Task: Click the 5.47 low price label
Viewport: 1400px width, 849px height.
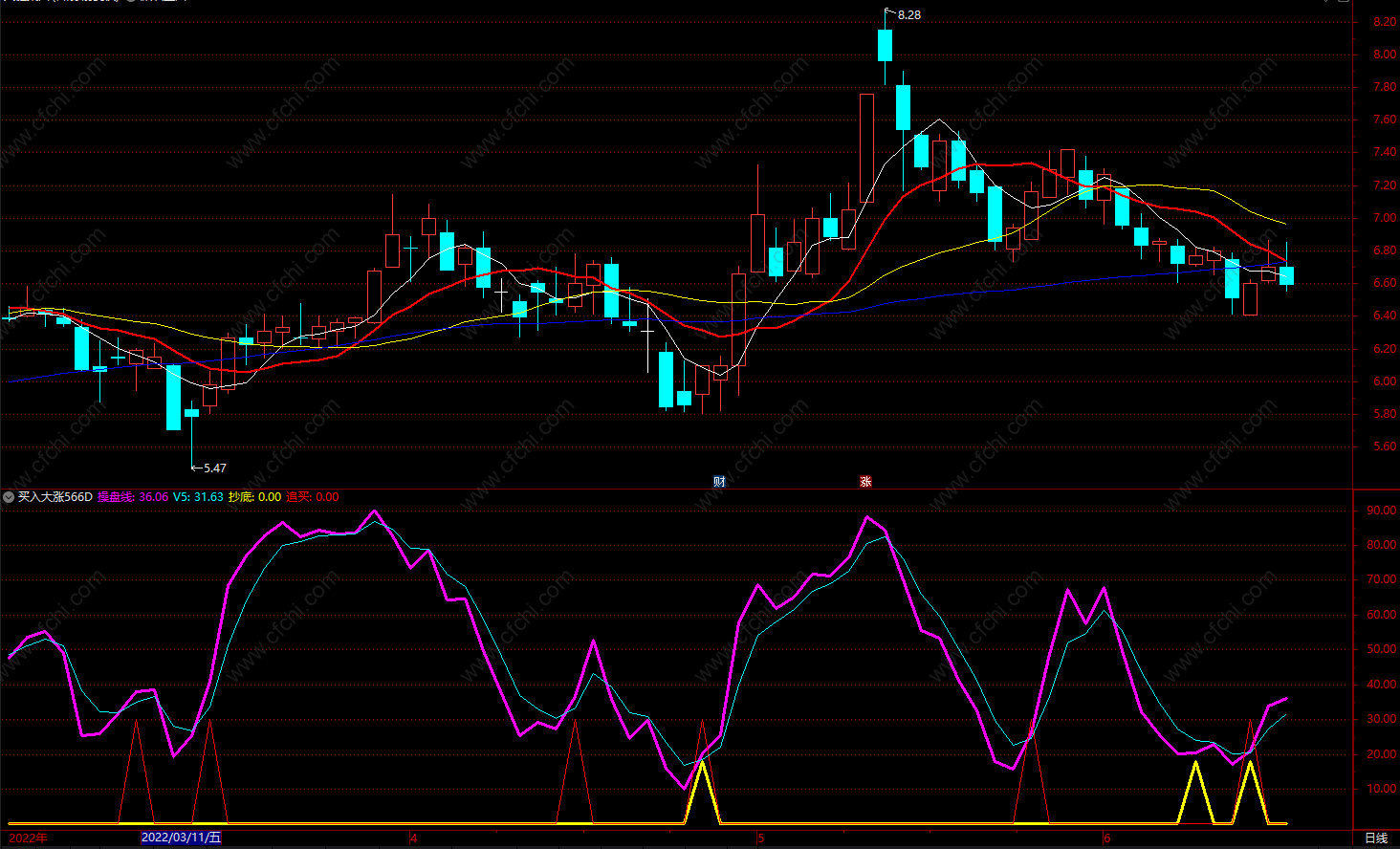Action: [215, 468]
